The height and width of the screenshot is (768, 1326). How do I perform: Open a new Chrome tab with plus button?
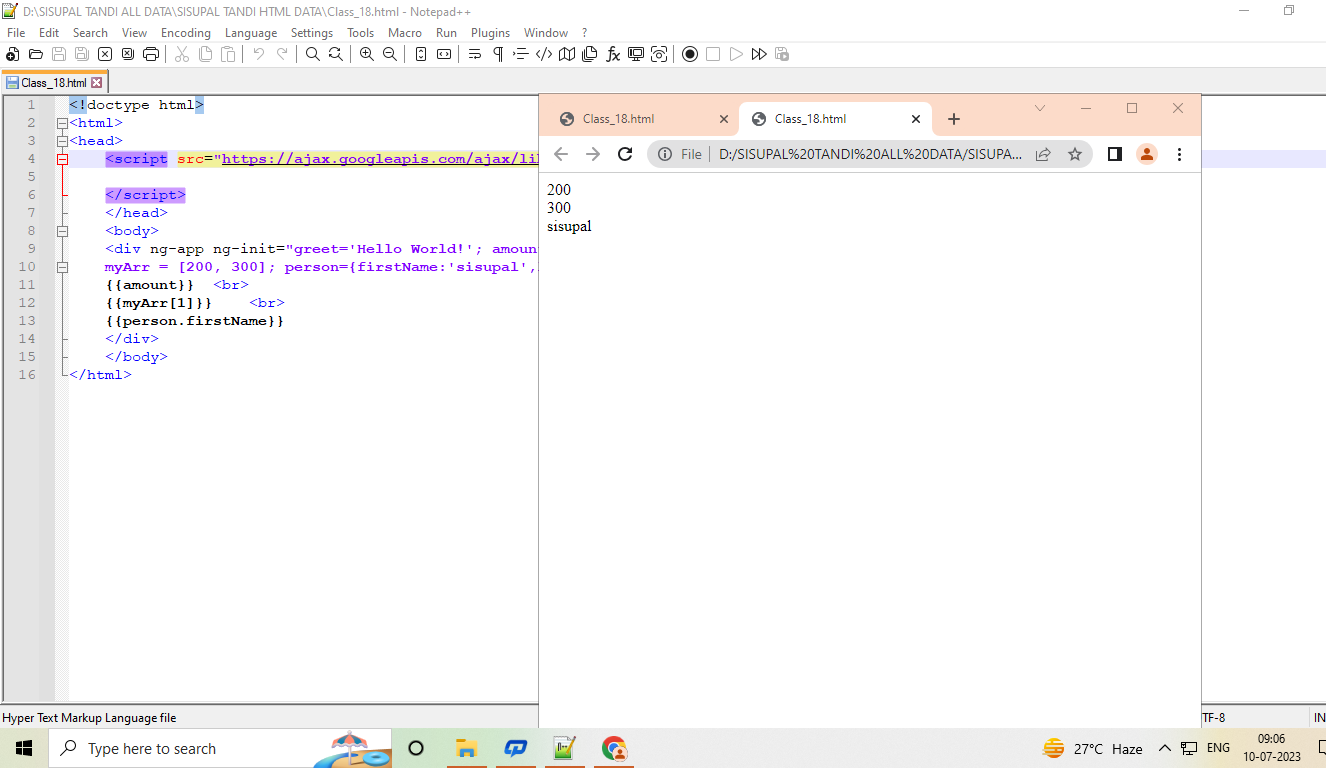[x=953, y=119]
